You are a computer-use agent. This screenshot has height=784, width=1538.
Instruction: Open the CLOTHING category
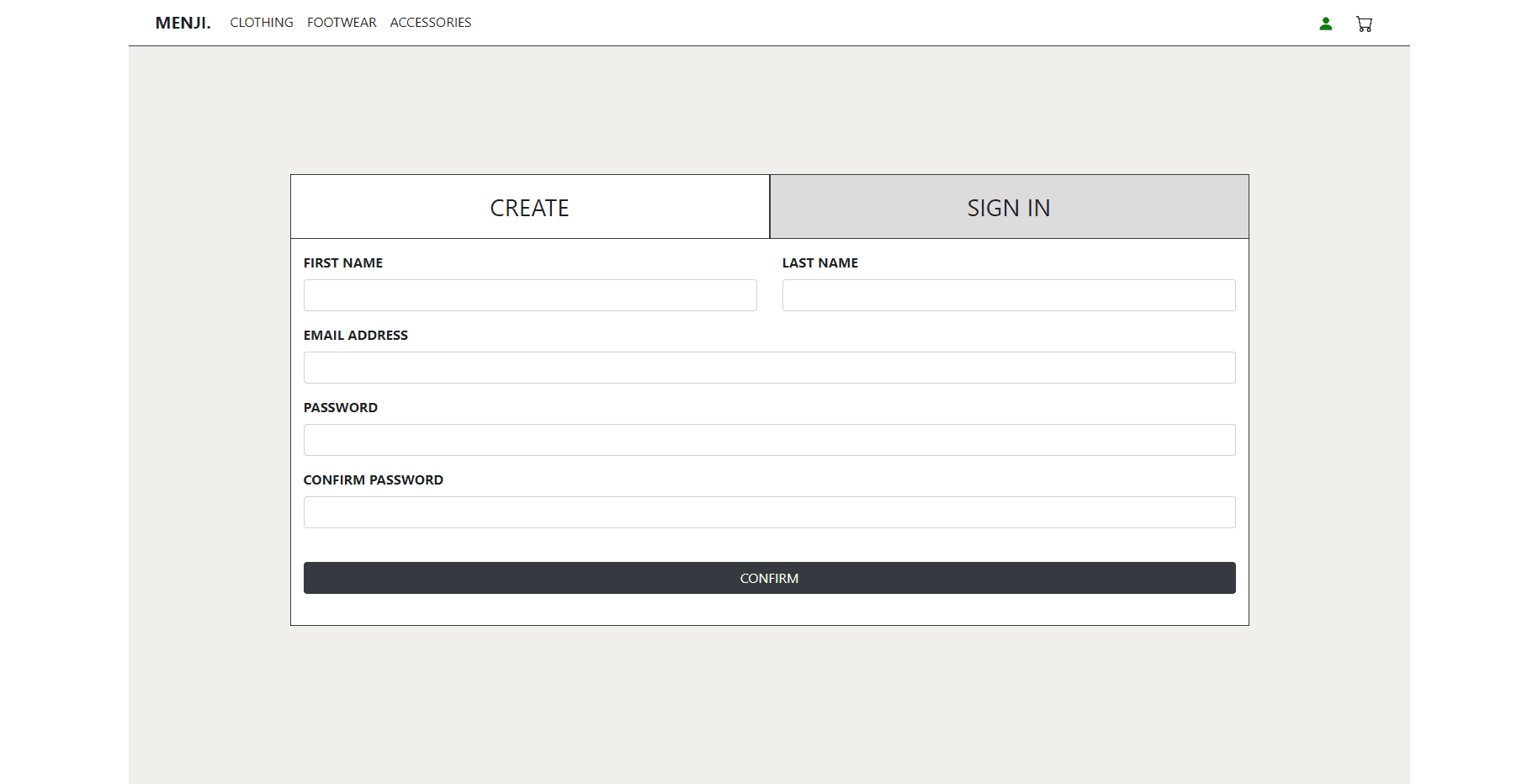[x=262, y=23]
